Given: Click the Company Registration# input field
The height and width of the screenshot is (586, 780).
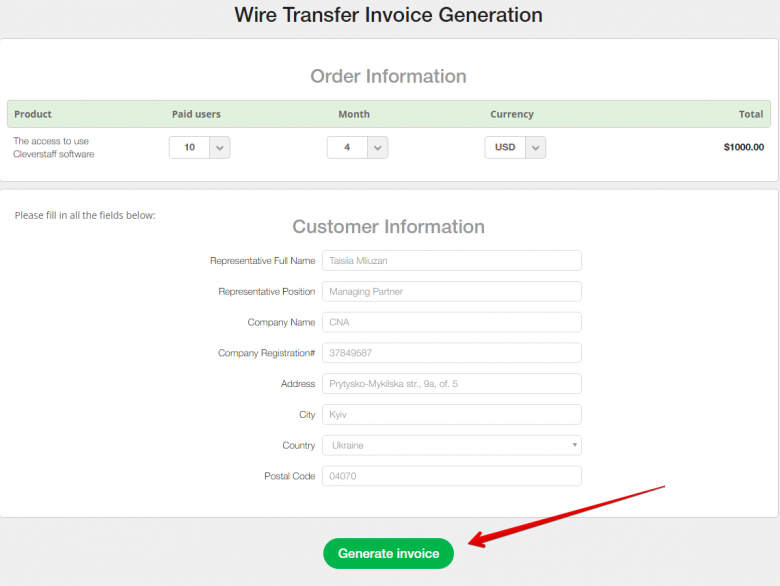Looking at the screenshot, I should point(451,353).
